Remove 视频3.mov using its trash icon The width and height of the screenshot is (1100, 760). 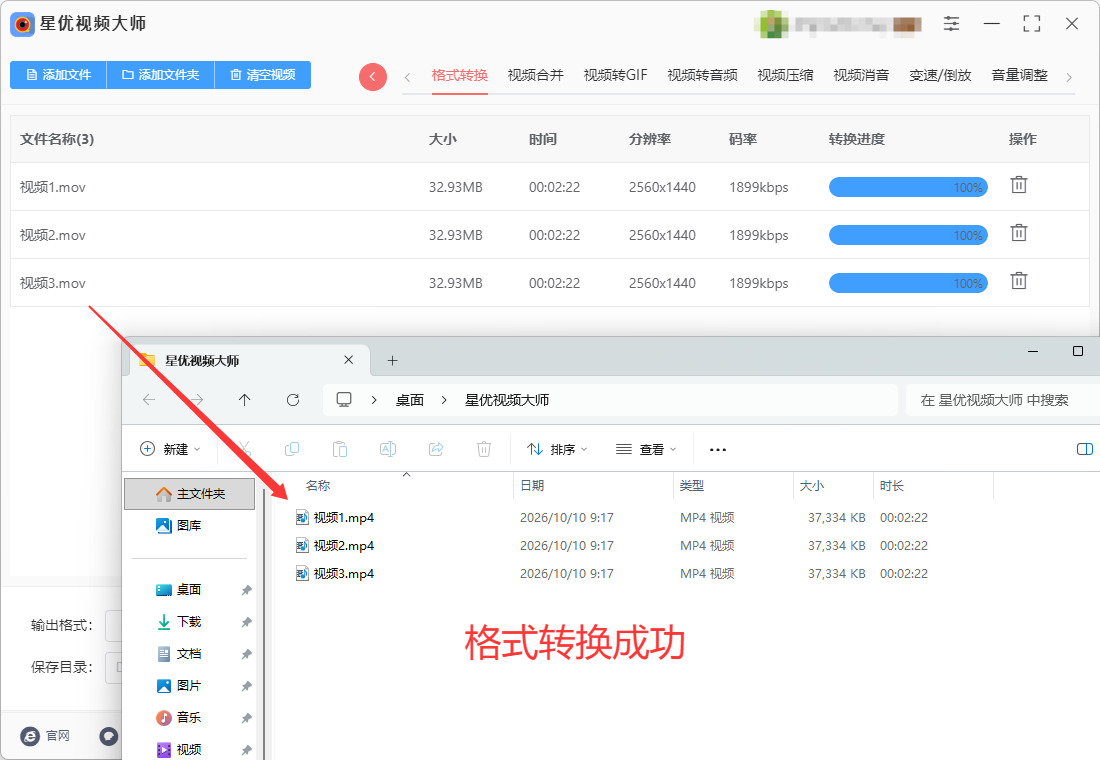[1019, 281]
